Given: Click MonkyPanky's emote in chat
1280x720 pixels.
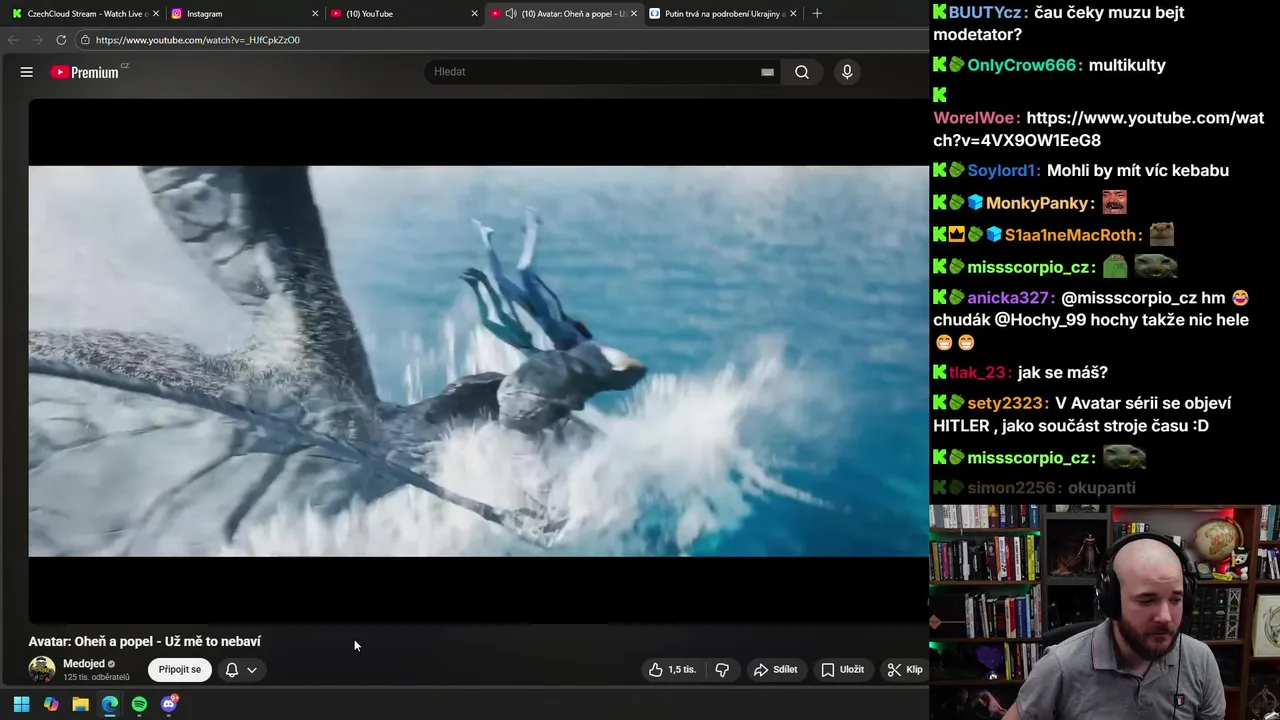Looking at the screenshot, I should tap(1114, 203).
